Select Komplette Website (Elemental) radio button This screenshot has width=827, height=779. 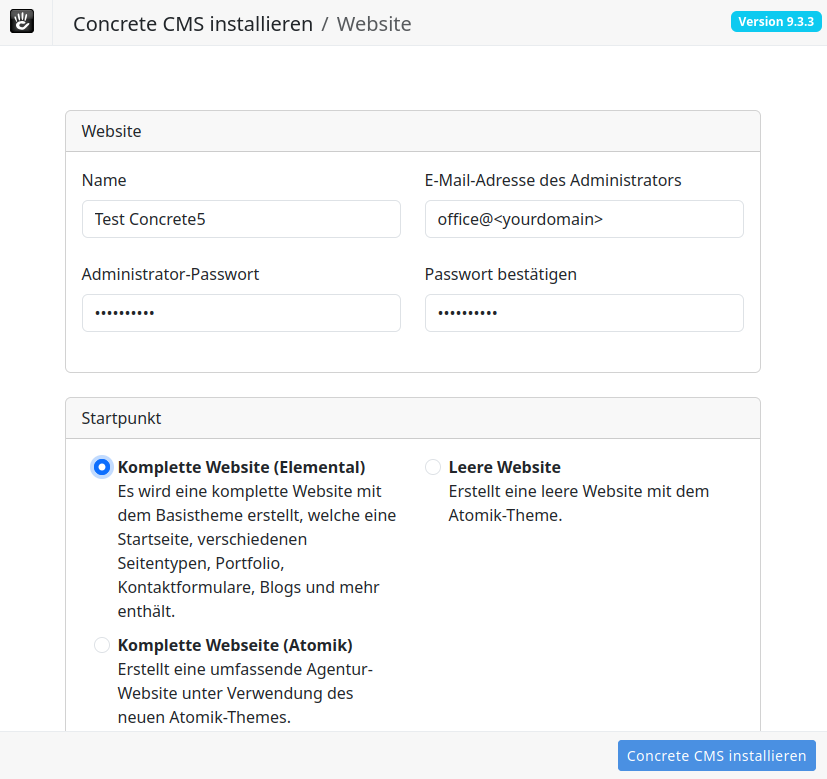tap(102, 467)
